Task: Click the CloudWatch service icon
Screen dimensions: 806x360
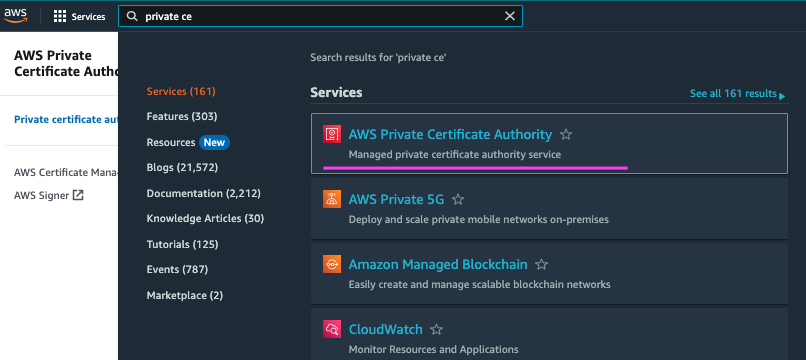Action: (x=332, y=329)
